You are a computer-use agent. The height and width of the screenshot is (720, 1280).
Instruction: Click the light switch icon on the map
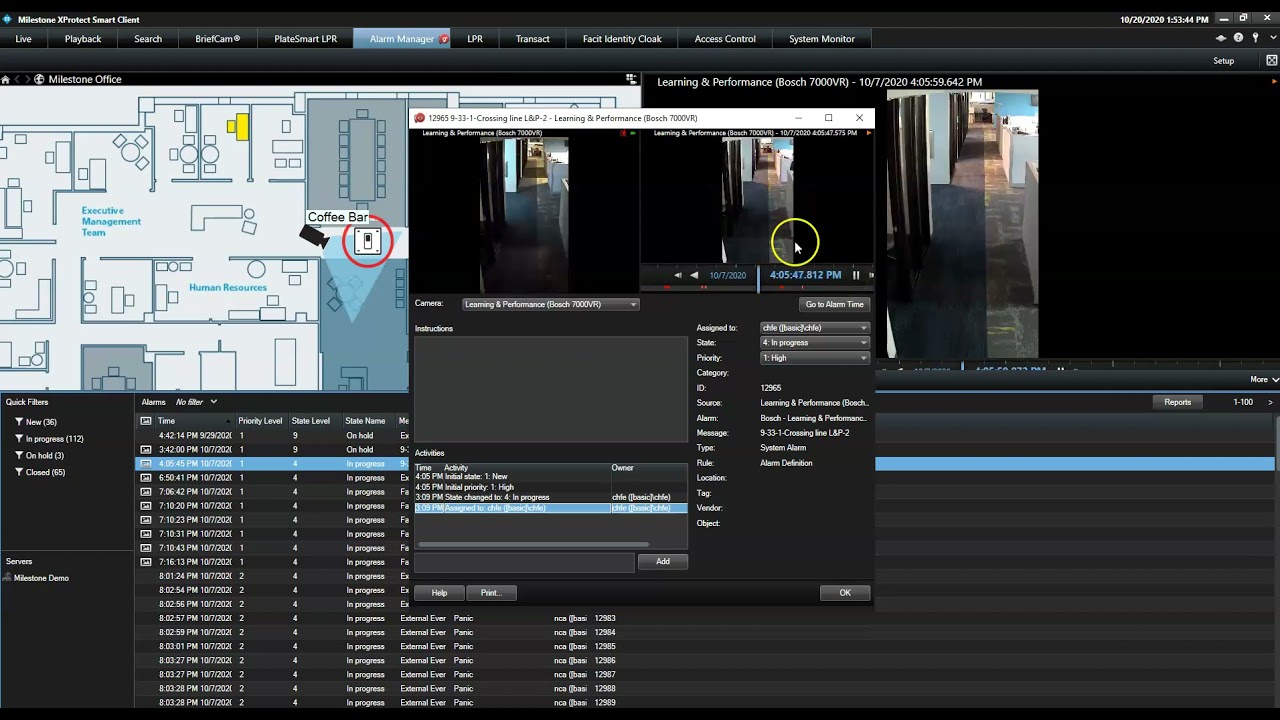pos(368,241)
